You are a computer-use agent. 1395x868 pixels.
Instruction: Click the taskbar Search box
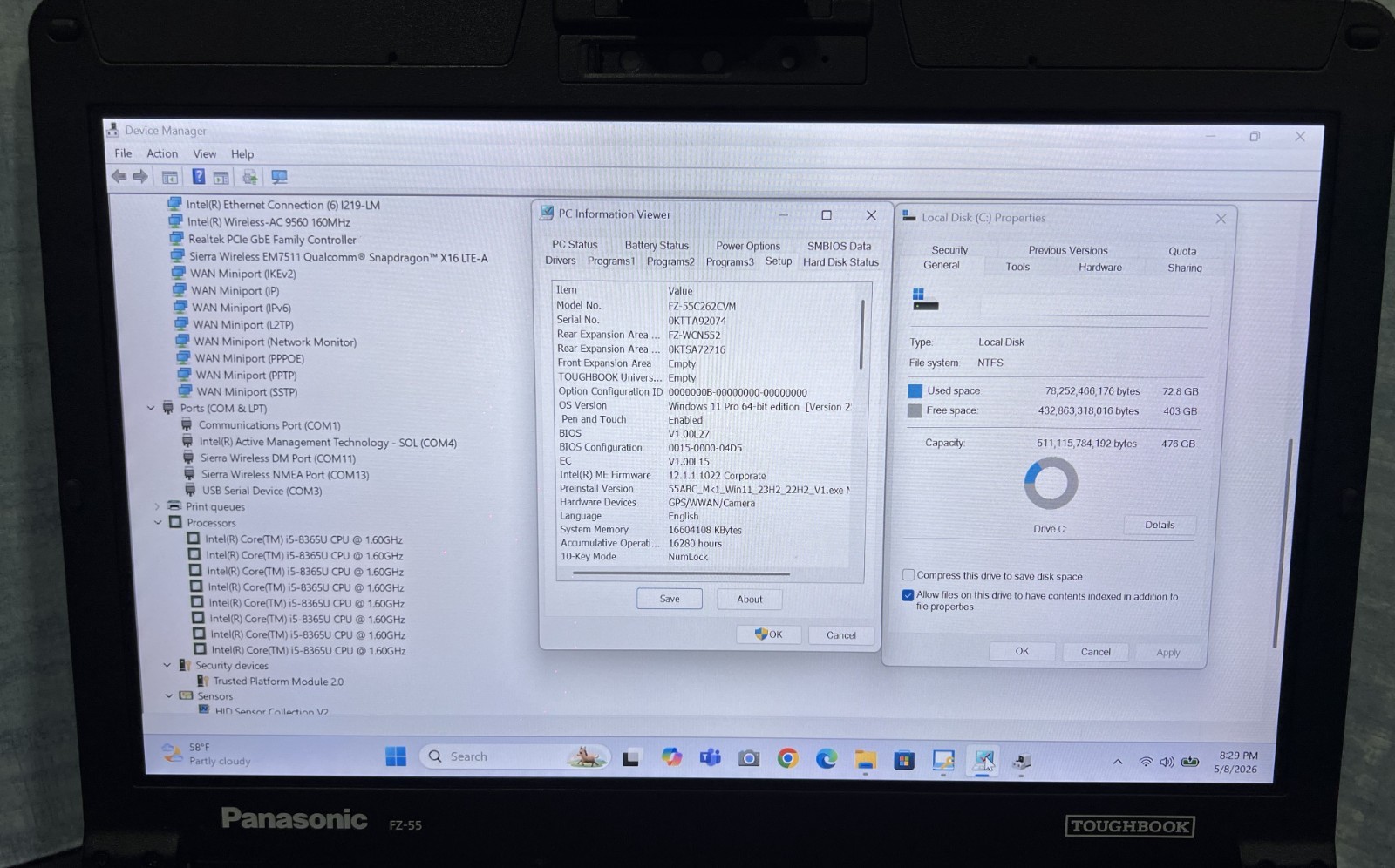[513, 756]
